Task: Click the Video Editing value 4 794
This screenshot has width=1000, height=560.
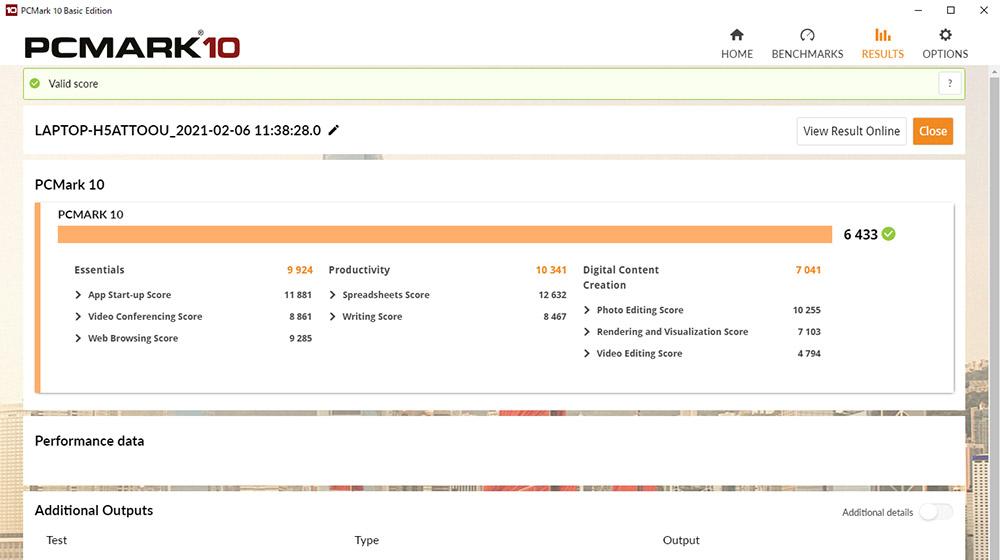Action: 809,353
